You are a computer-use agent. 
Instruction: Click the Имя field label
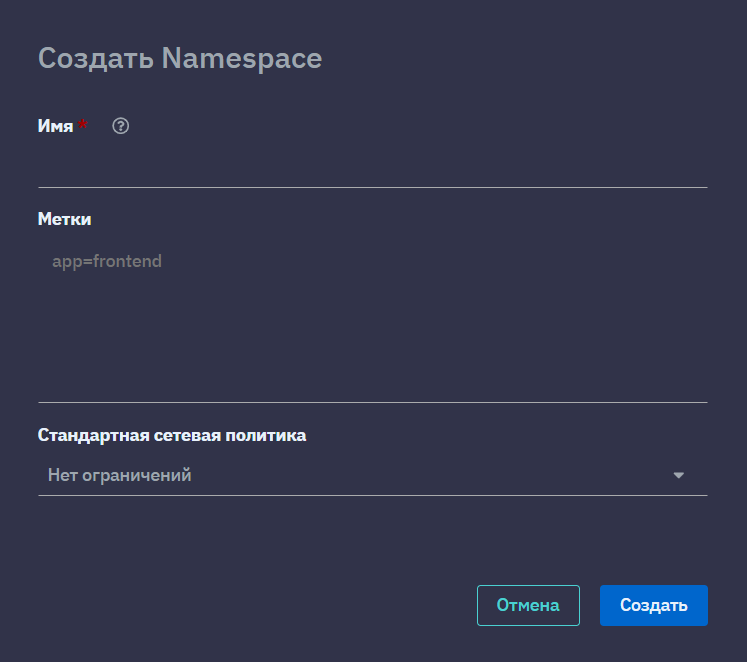pyautogui.click(x=55, y=126)
